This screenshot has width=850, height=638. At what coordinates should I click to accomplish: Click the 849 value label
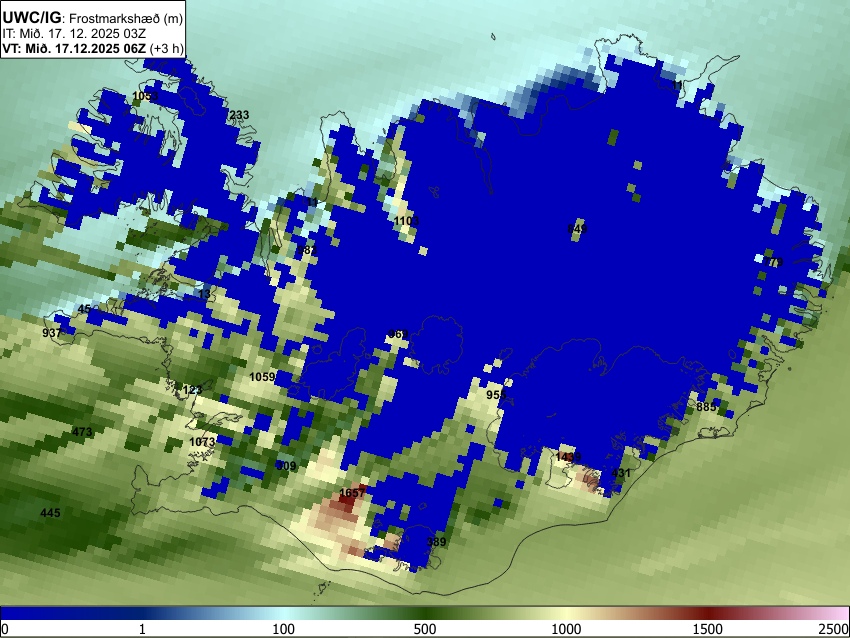coord(577,229)
